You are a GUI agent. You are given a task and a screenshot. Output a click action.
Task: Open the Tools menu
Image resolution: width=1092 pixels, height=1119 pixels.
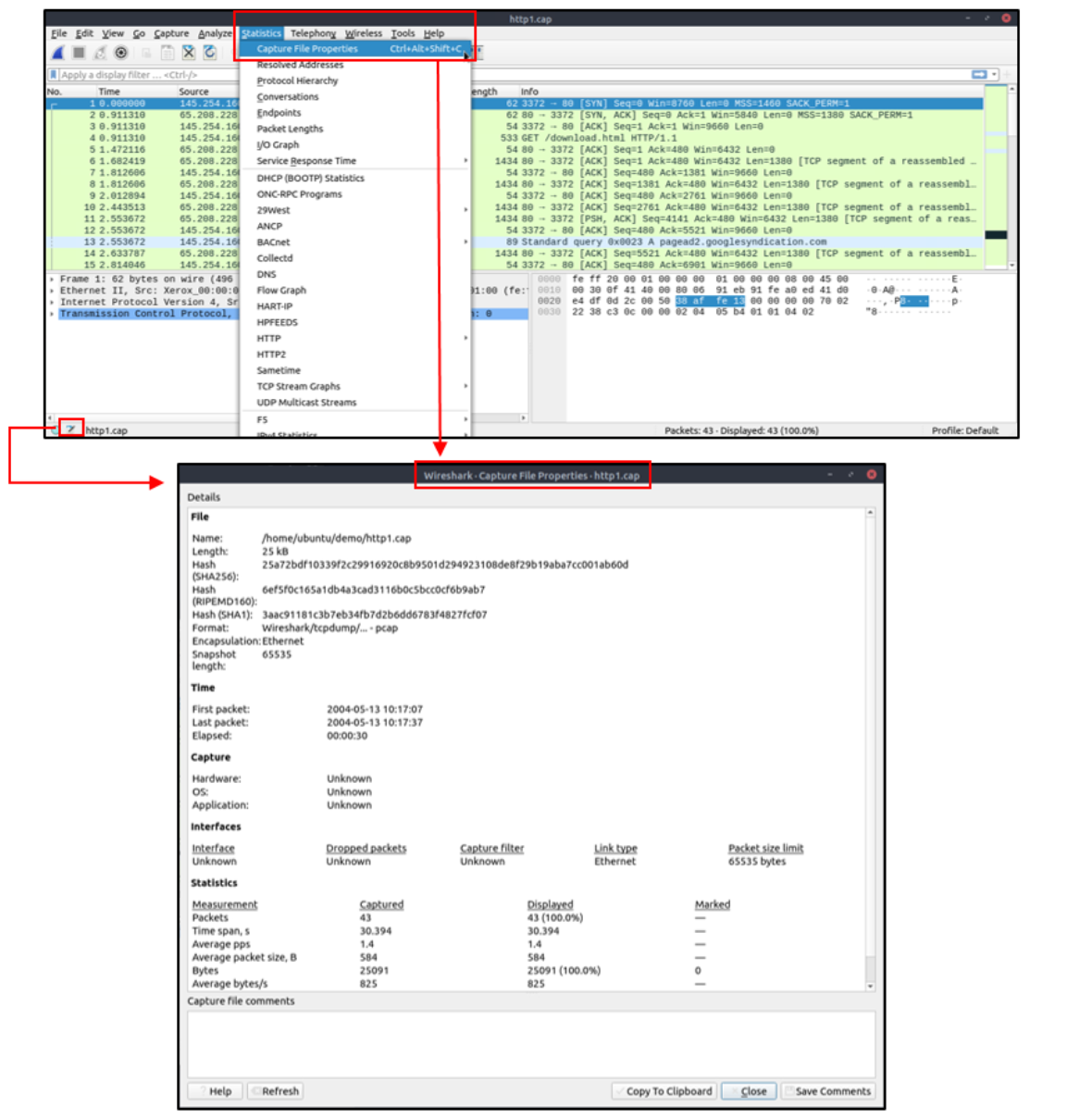tap(403, 33)
